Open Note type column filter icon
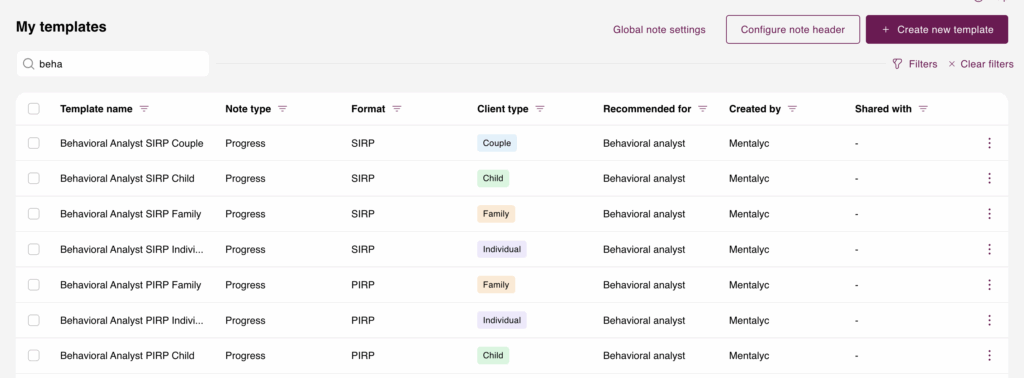Viewport: 1024px width, 378px height. point(283,109)
